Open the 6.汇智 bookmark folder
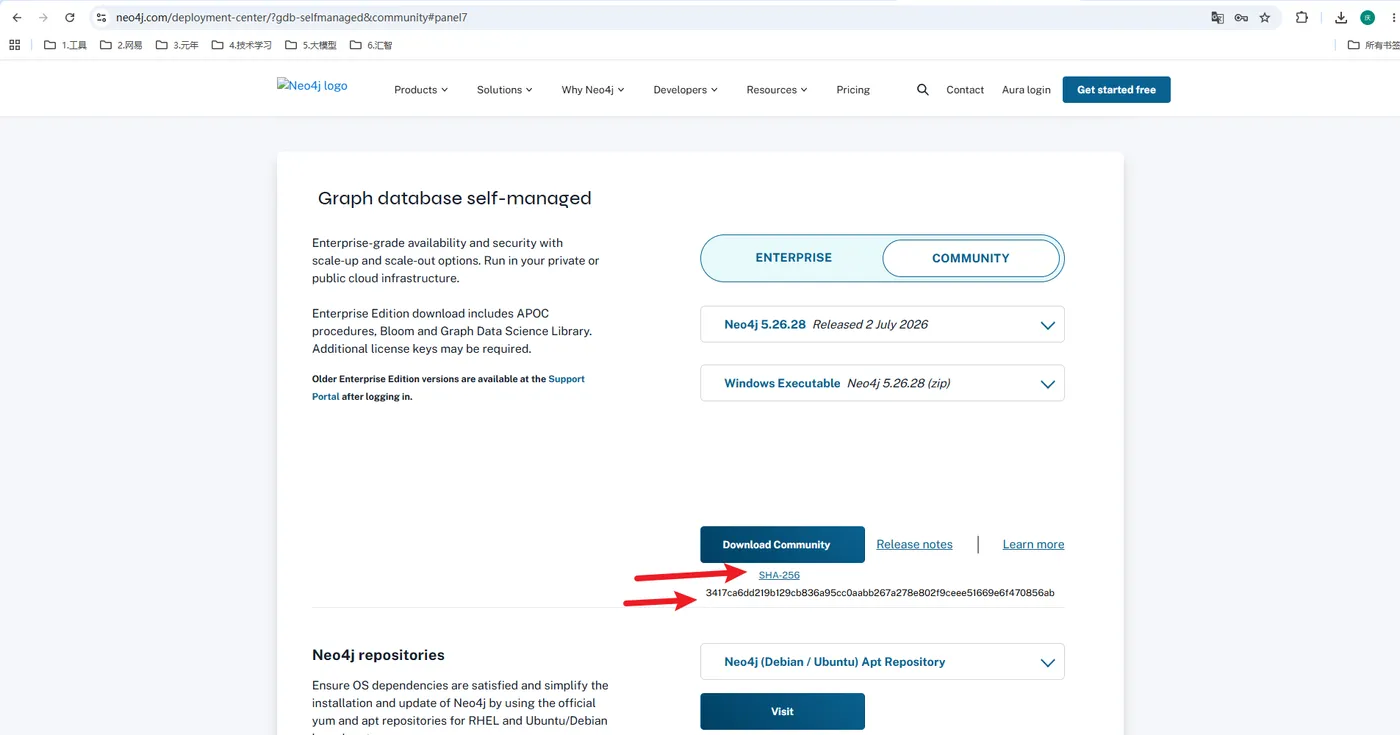Viewport: 1400px width, 735px height. click(x=371, y=45)
